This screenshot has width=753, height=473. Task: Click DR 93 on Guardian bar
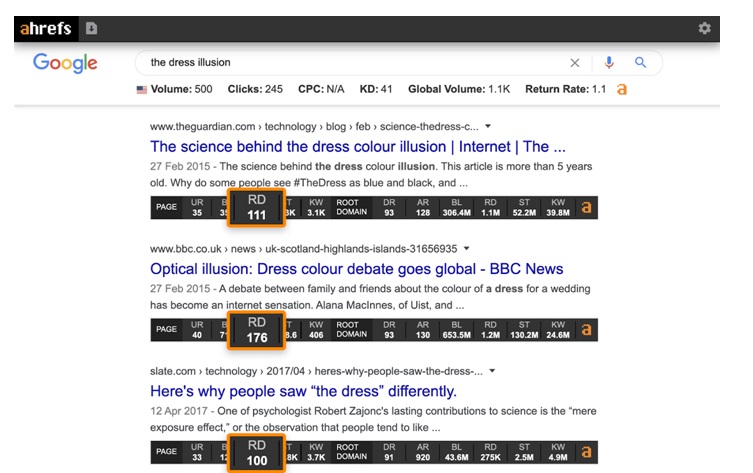pyautogui.click(x=389, y=207)
